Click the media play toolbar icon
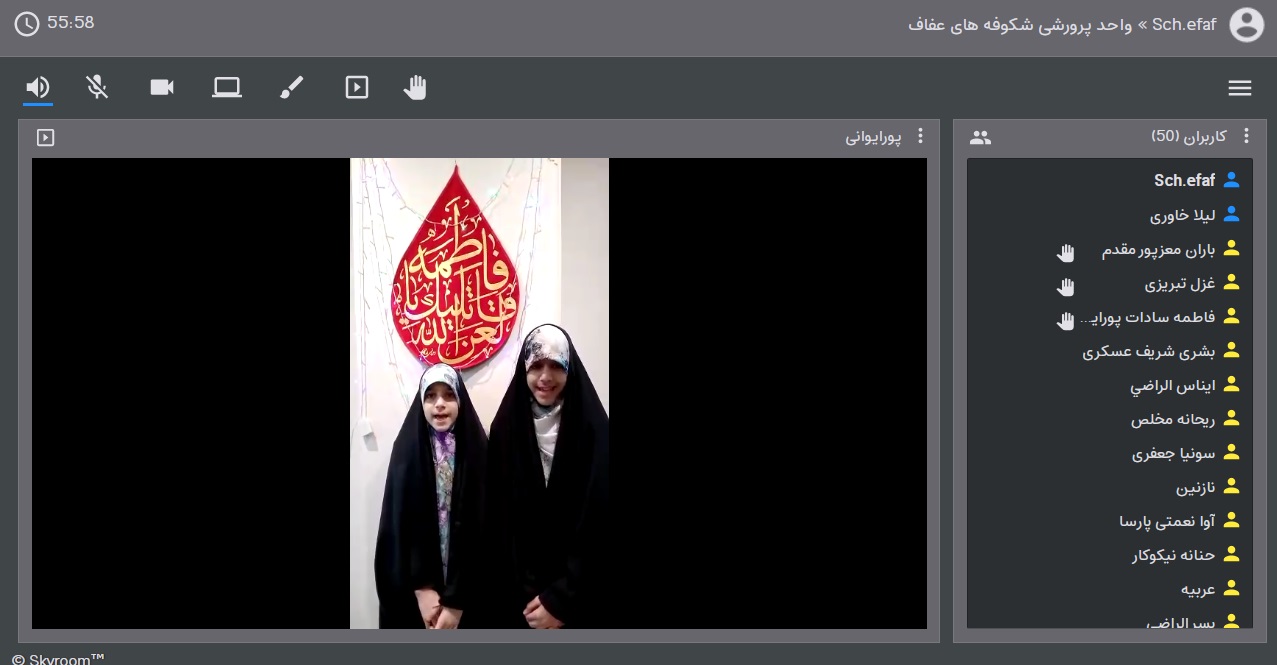The image size is (1277, 665). point(357,88)
